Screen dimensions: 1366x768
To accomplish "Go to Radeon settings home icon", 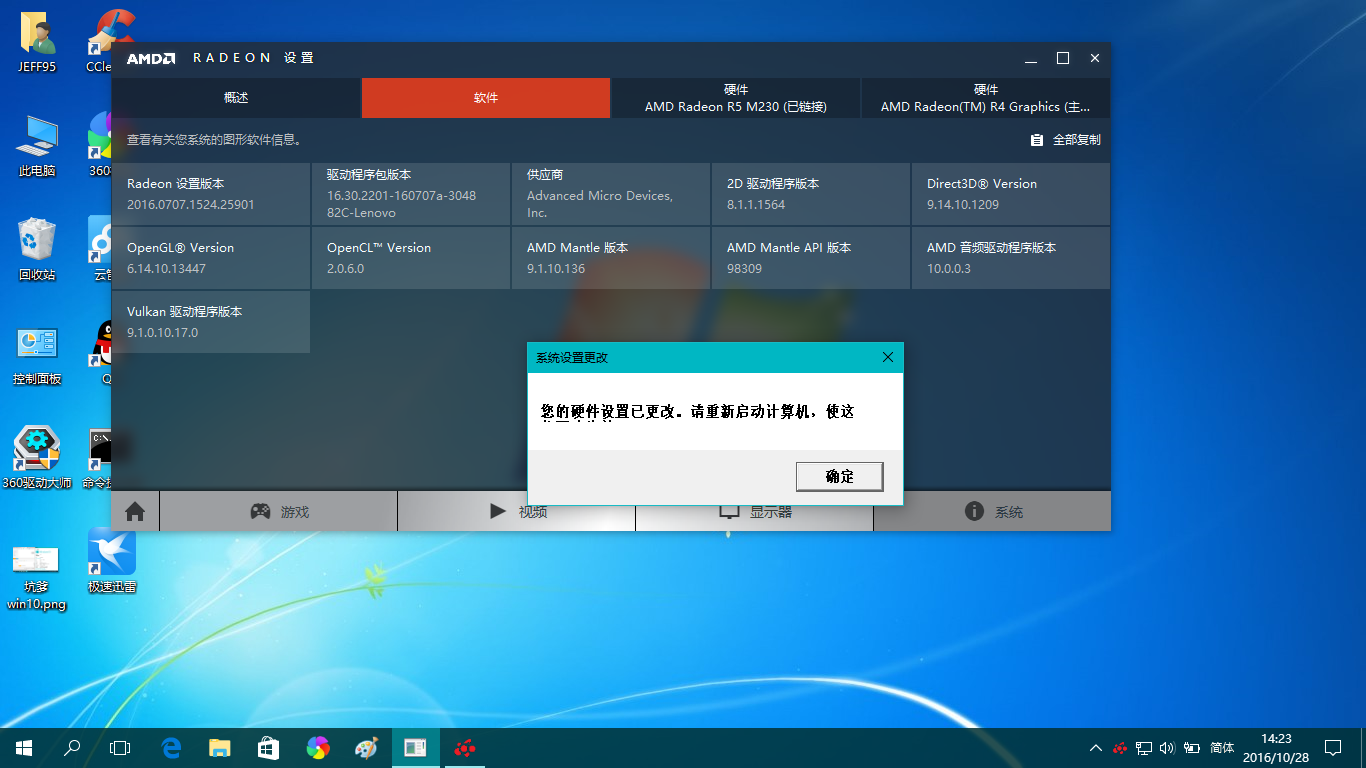I will (135, 511).
